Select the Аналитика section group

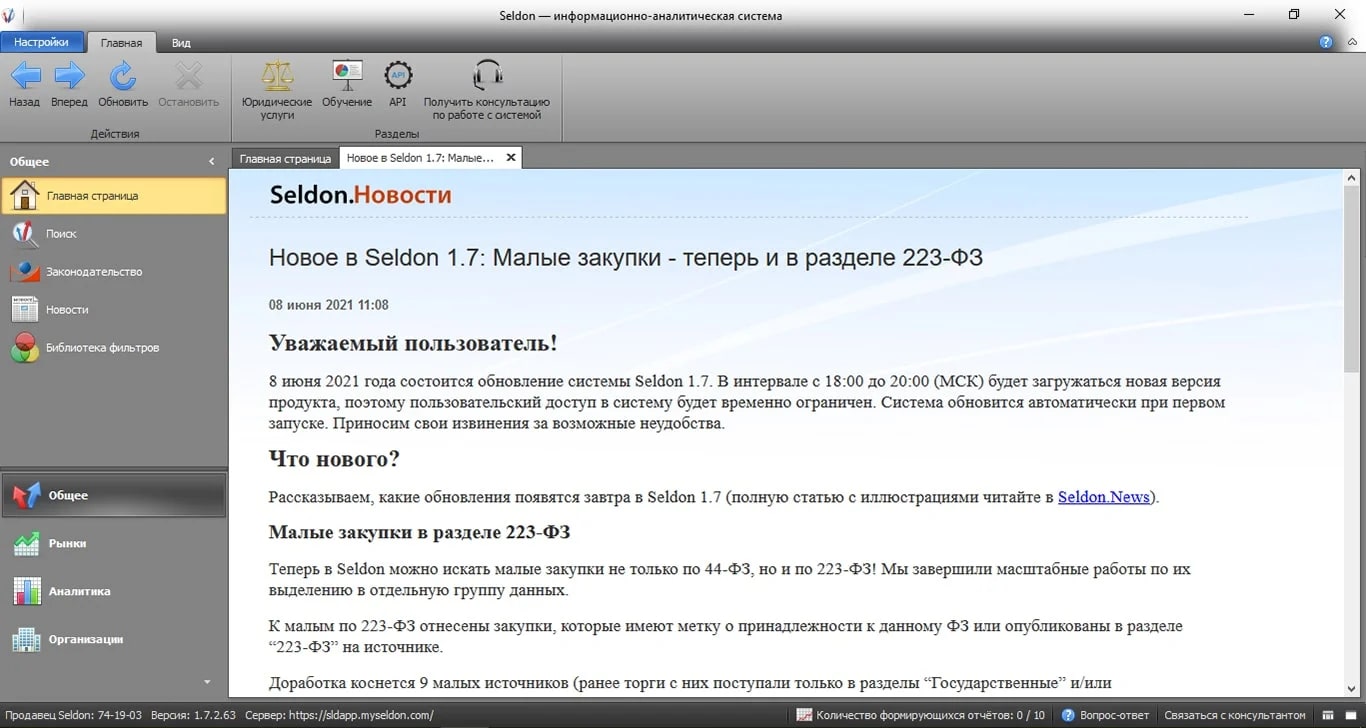pos(114,591)
